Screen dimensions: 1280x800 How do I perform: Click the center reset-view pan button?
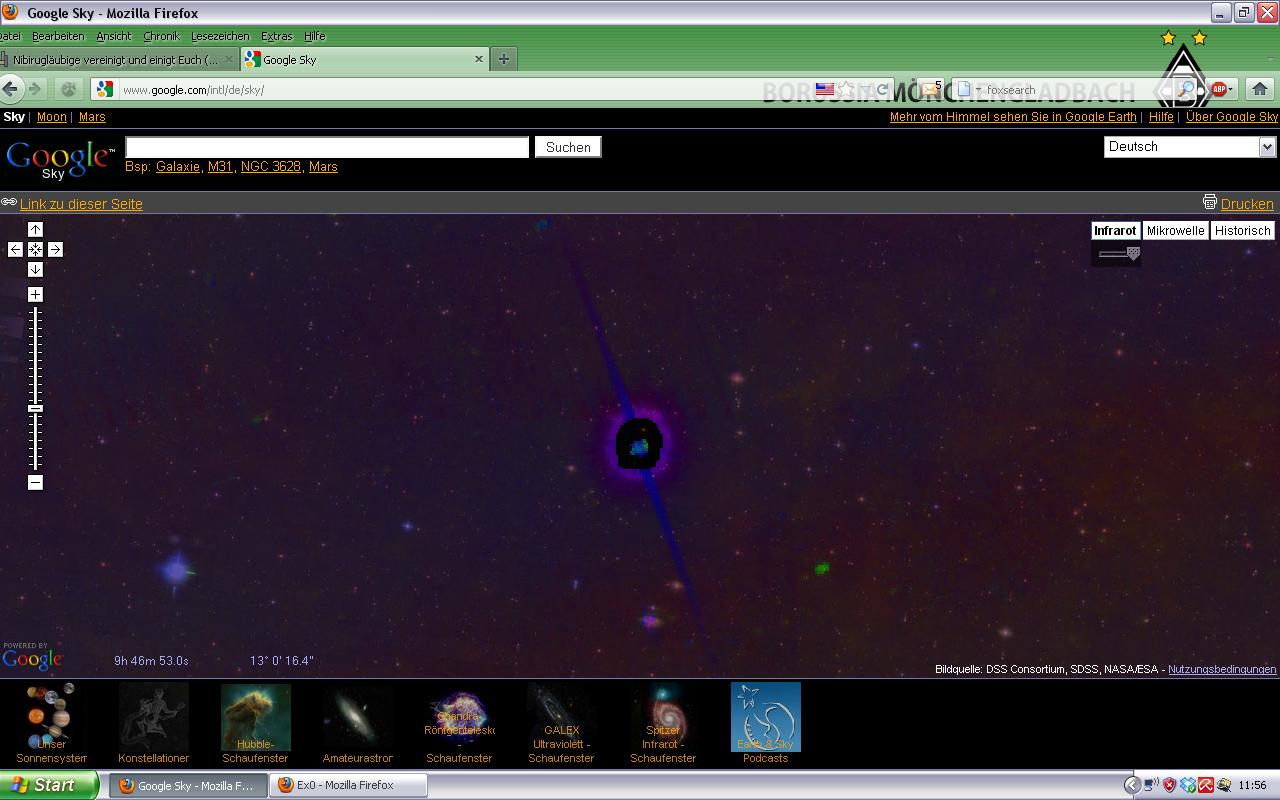click(x=35, y=249)
